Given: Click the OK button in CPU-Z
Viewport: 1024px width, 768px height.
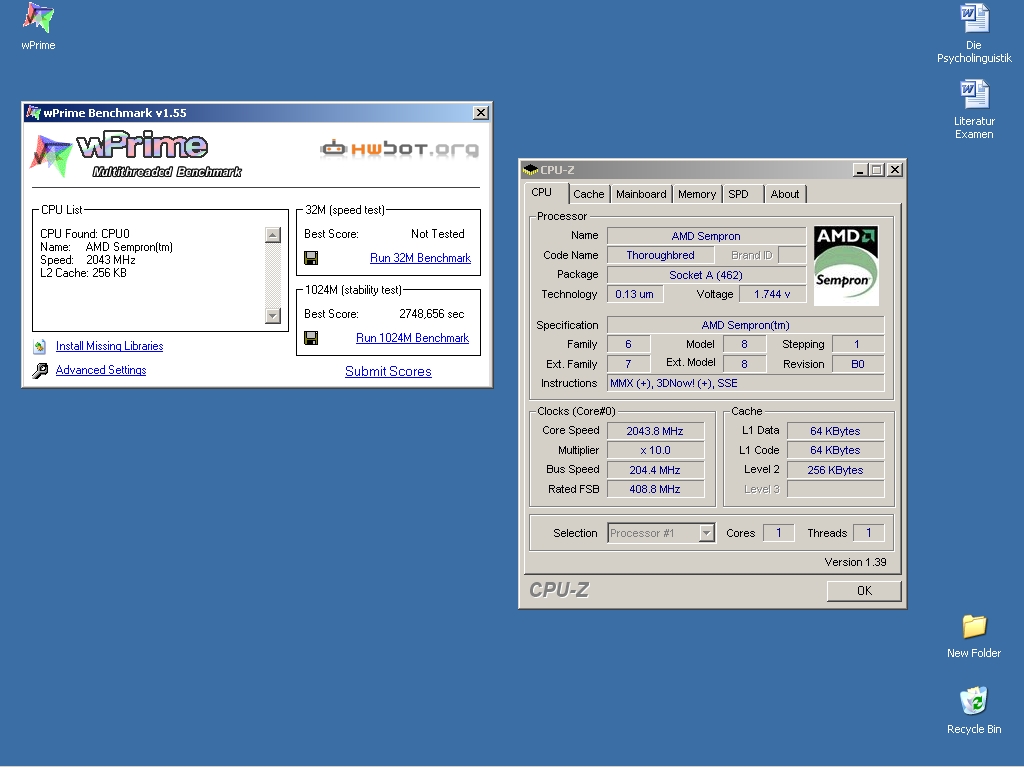Looking at the screenshot, I should [x=864, y=590].
